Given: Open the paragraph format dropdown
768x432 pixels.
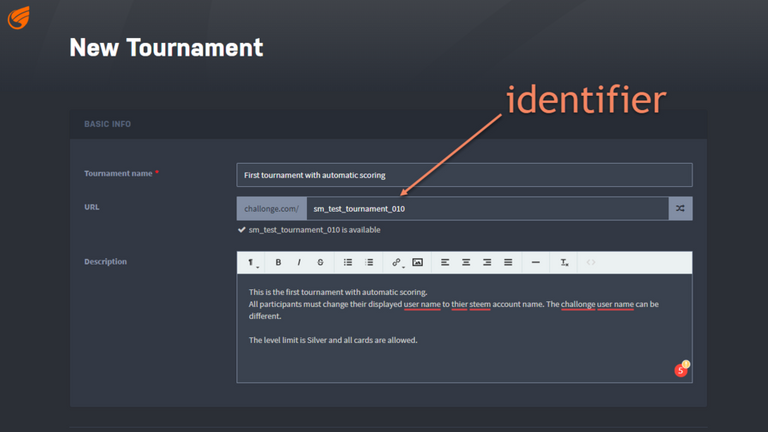Looking at the screenshot, I should pos(252,262).
